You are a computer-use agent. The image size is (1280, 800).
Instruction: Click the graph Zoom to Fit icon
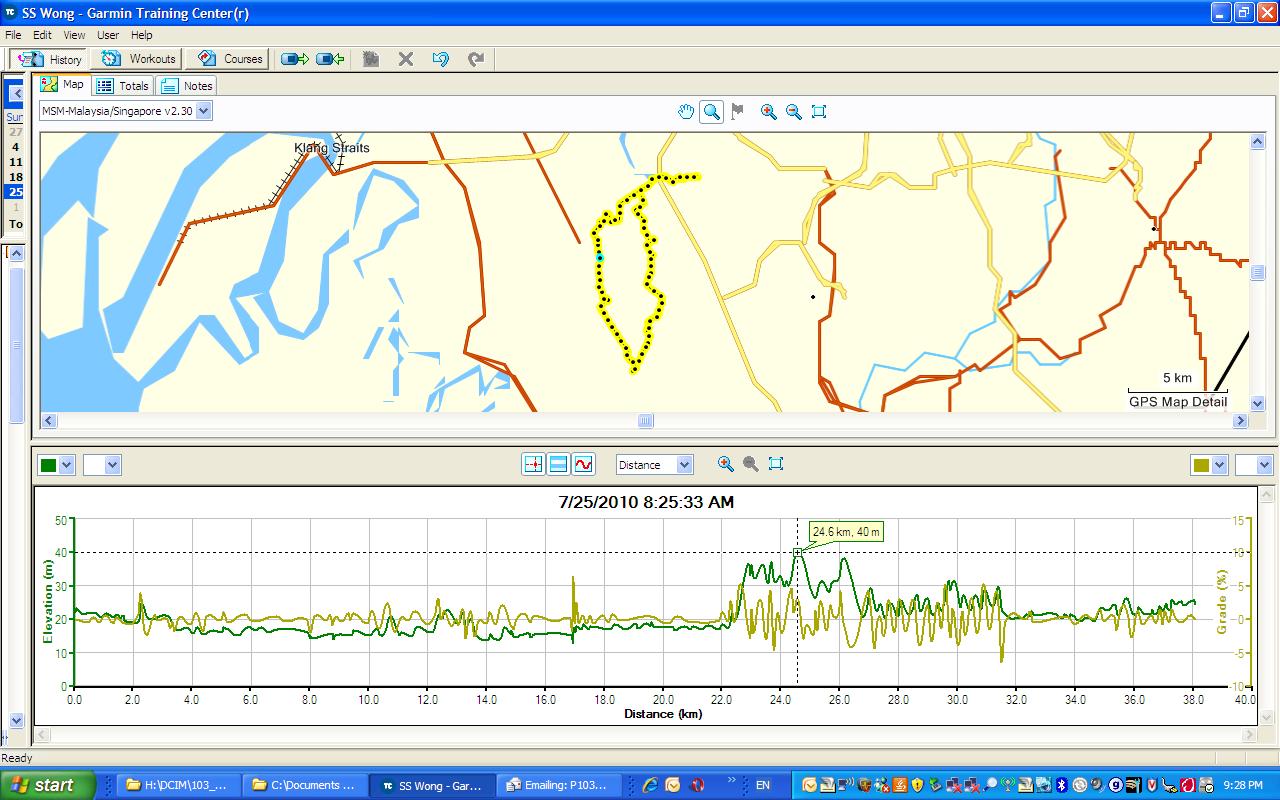[x=776, y=464]
